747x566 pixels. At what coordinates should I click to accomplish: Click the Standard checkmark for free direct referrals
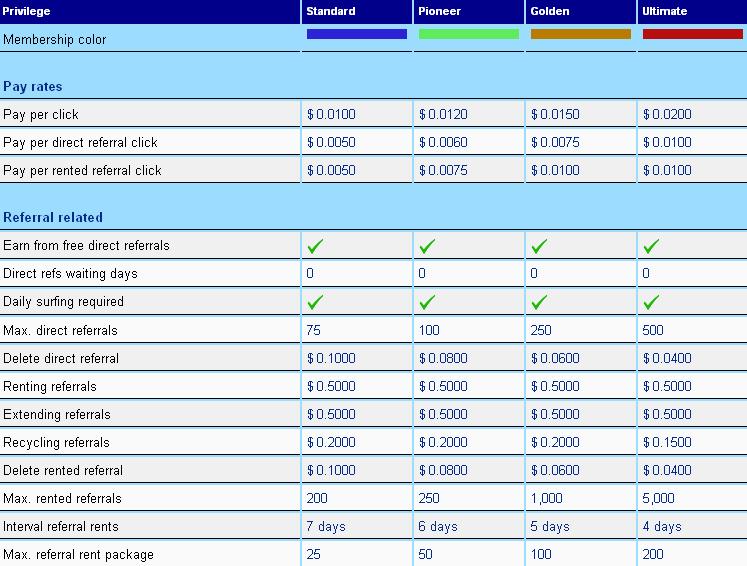tap(315, 246)
